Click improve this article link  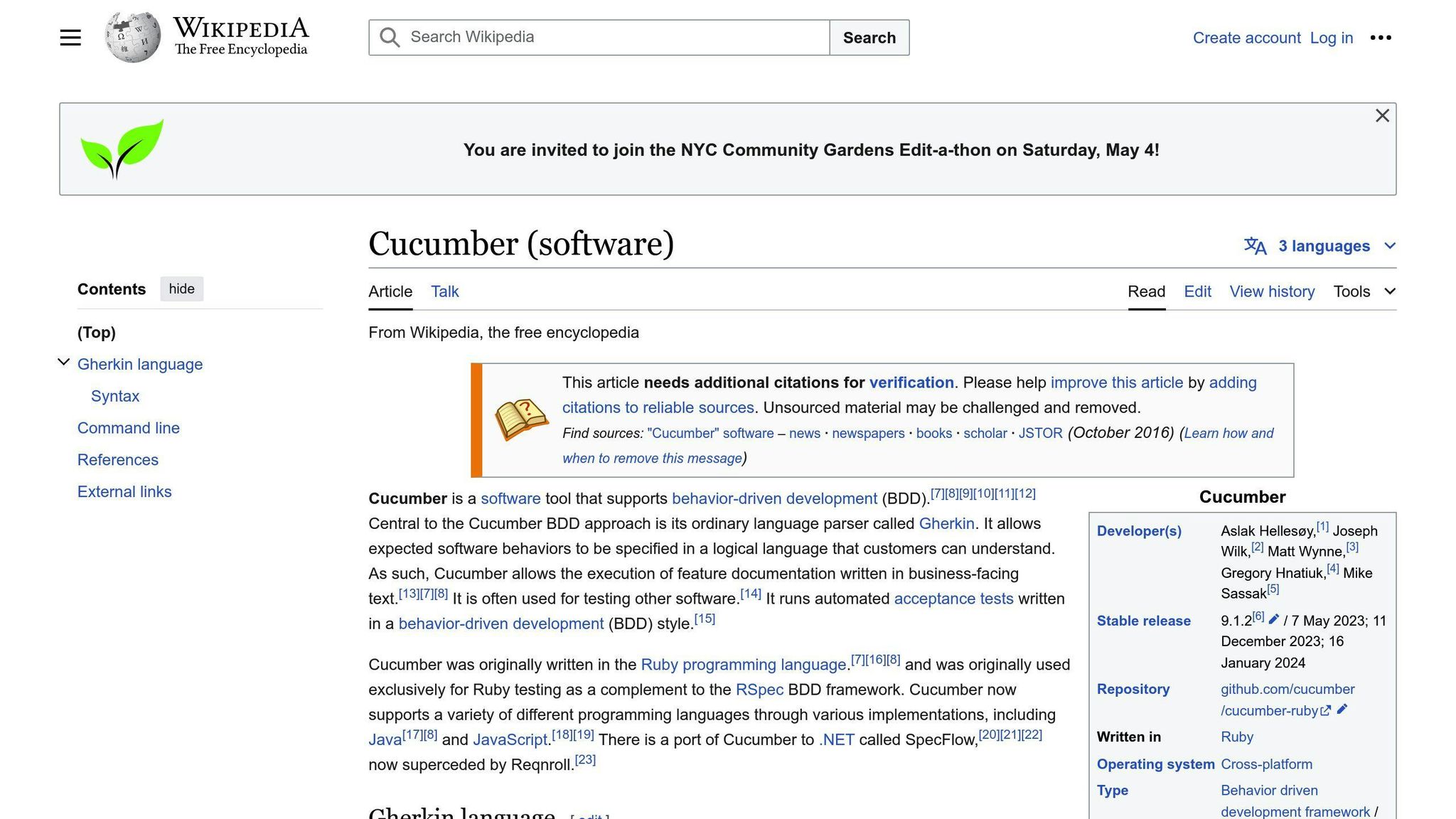tap(1117, 382)
